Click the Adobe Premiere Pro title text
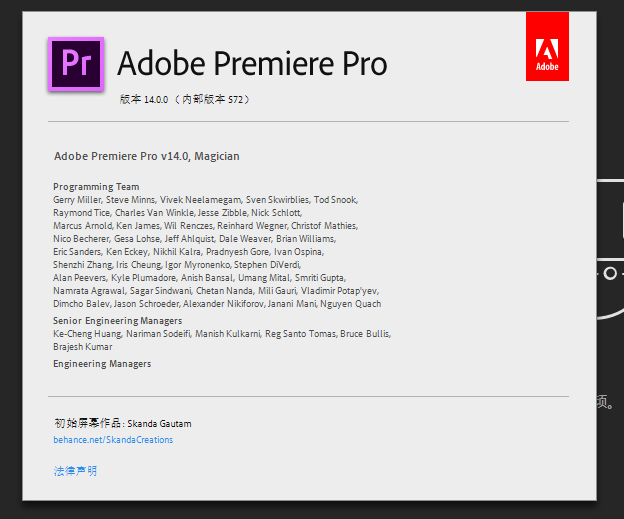 (x=252, y=64)
